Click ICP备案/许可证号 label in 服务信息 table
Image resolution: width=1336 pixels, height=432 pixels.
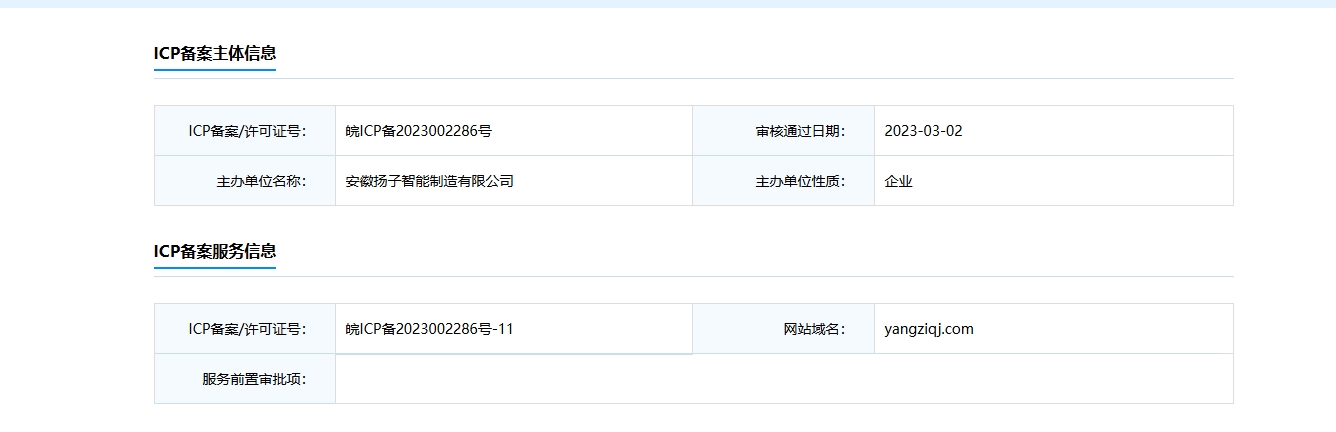tap(247, 329)
